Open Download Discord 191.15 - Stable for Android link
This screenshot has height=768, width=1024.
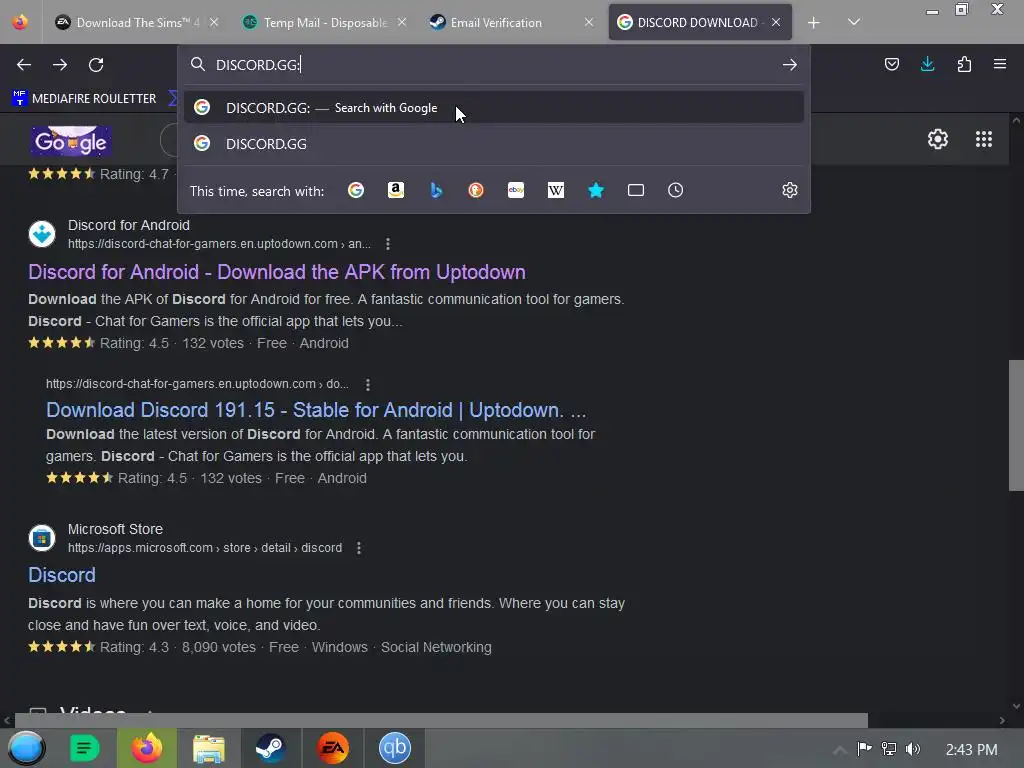[316, 410]
